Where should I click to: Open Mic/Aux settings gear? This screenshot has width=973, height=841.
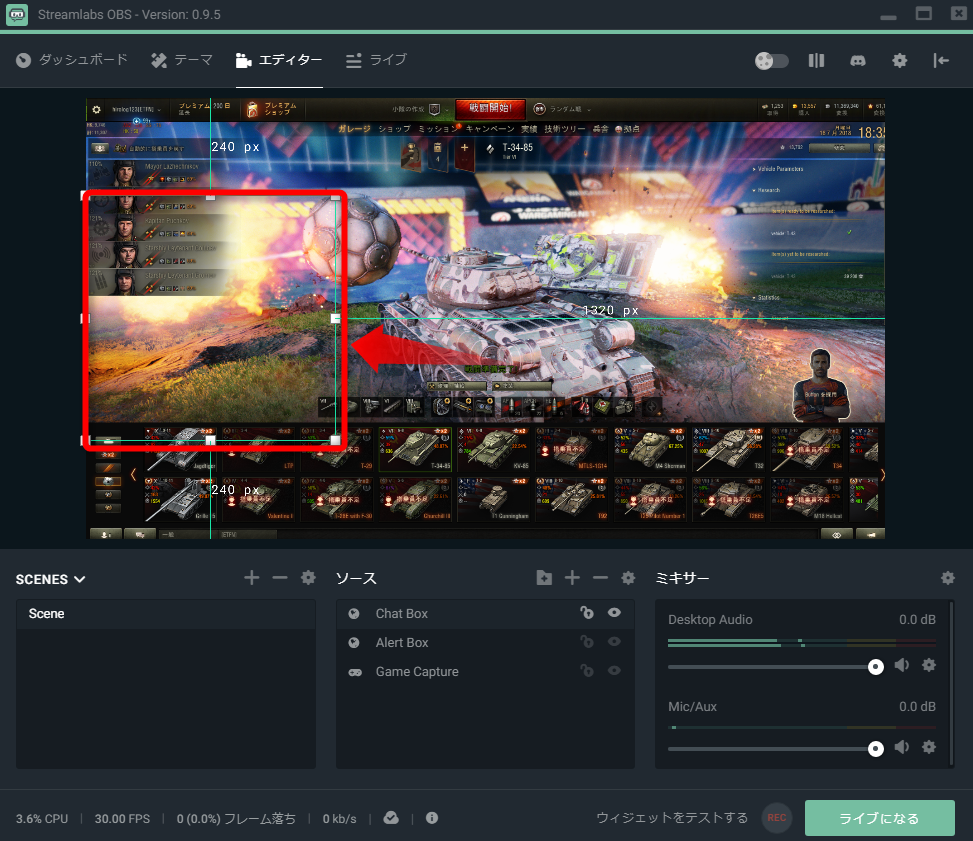click(929, 747)
